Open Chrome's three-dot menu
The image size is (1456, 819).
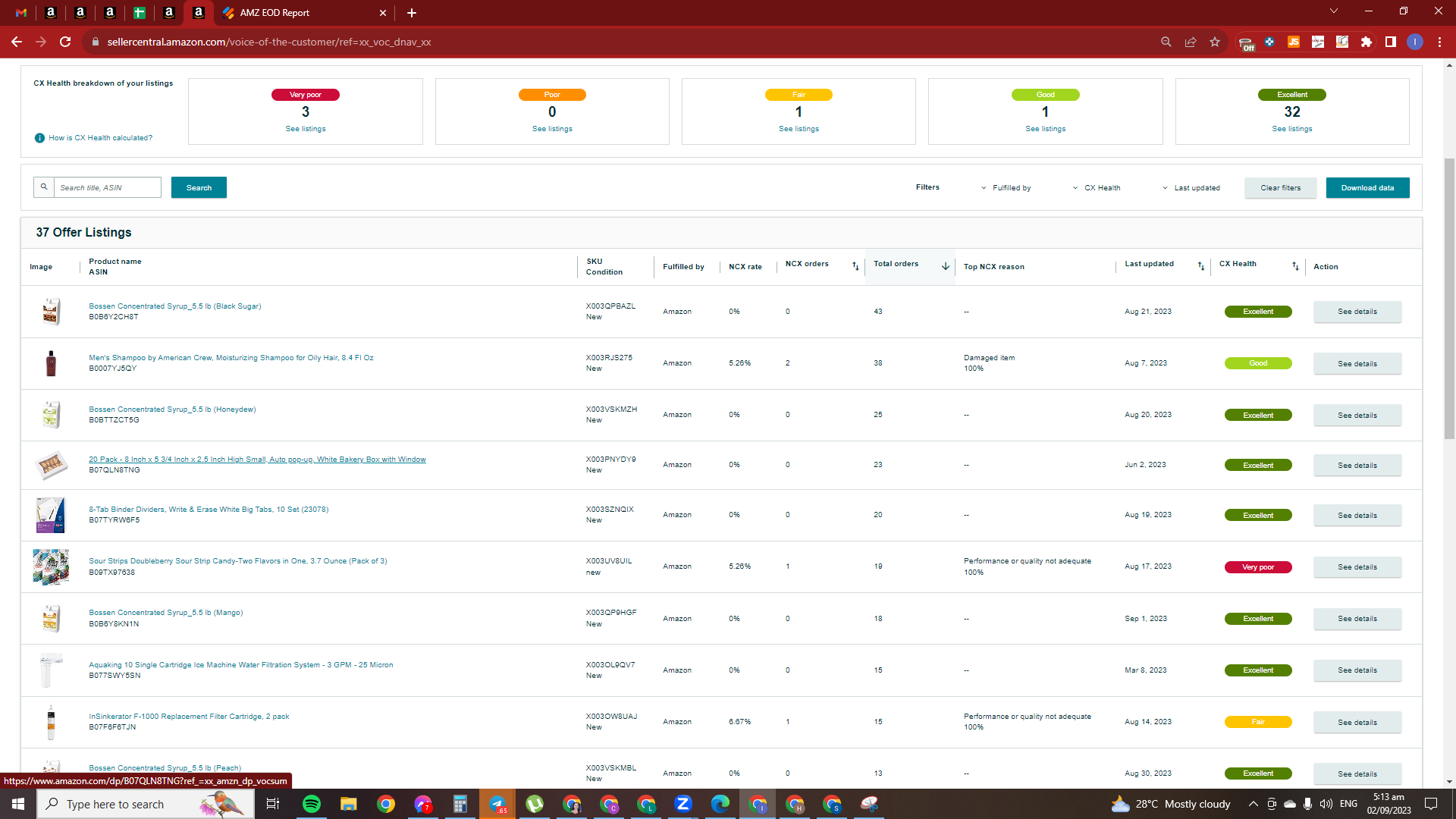[x=1439, y=42]
